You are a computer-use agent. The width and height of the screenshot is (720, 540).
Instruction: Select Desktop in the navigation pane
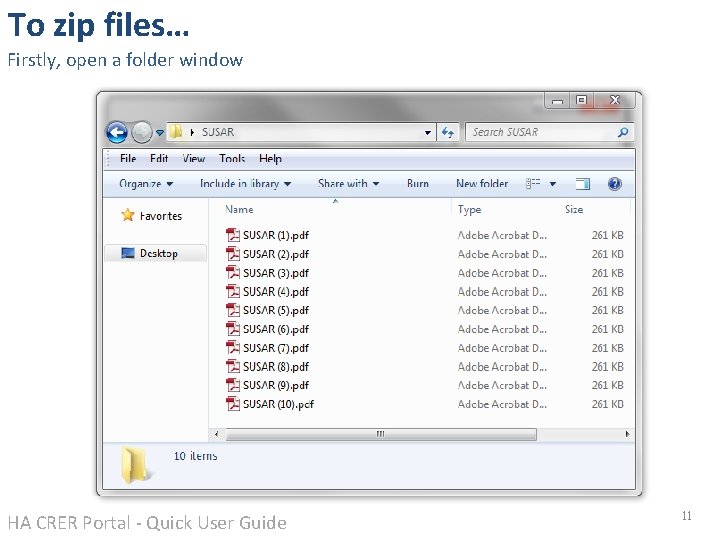(156, 253)
